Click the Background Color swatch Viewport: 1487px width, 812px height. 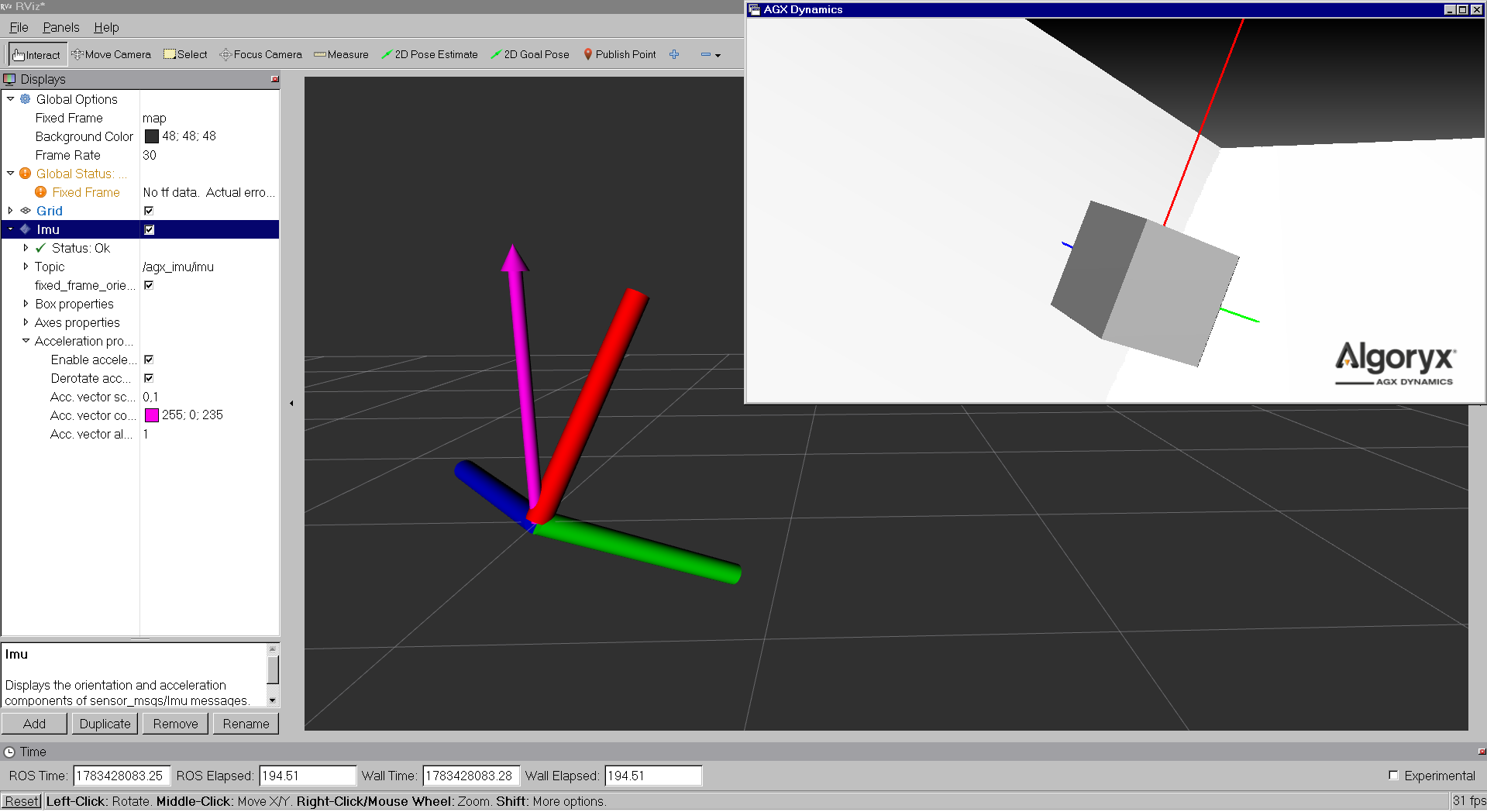(x=151, y=136)
